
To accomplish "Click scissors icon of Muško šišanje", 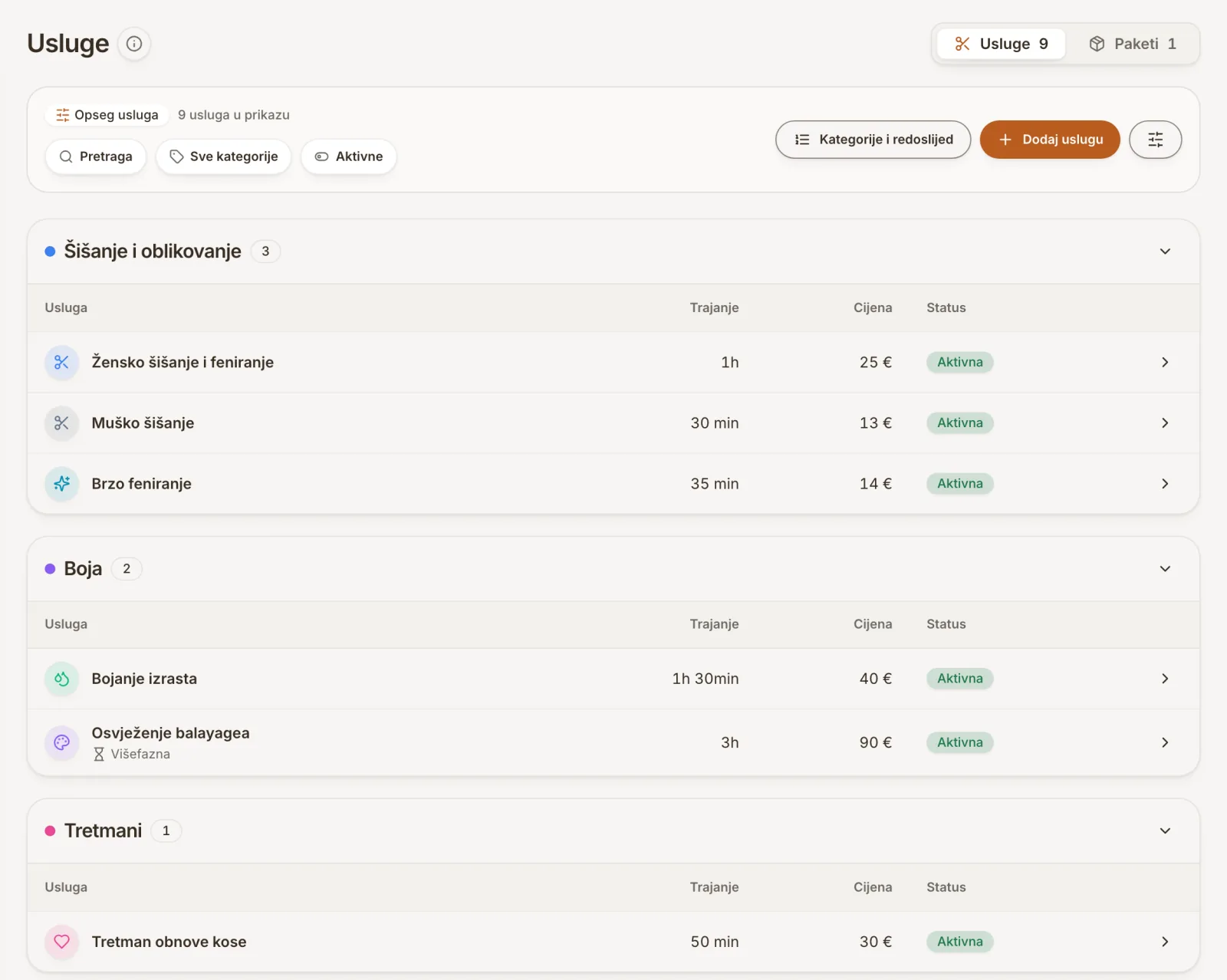I will (62, 423).
